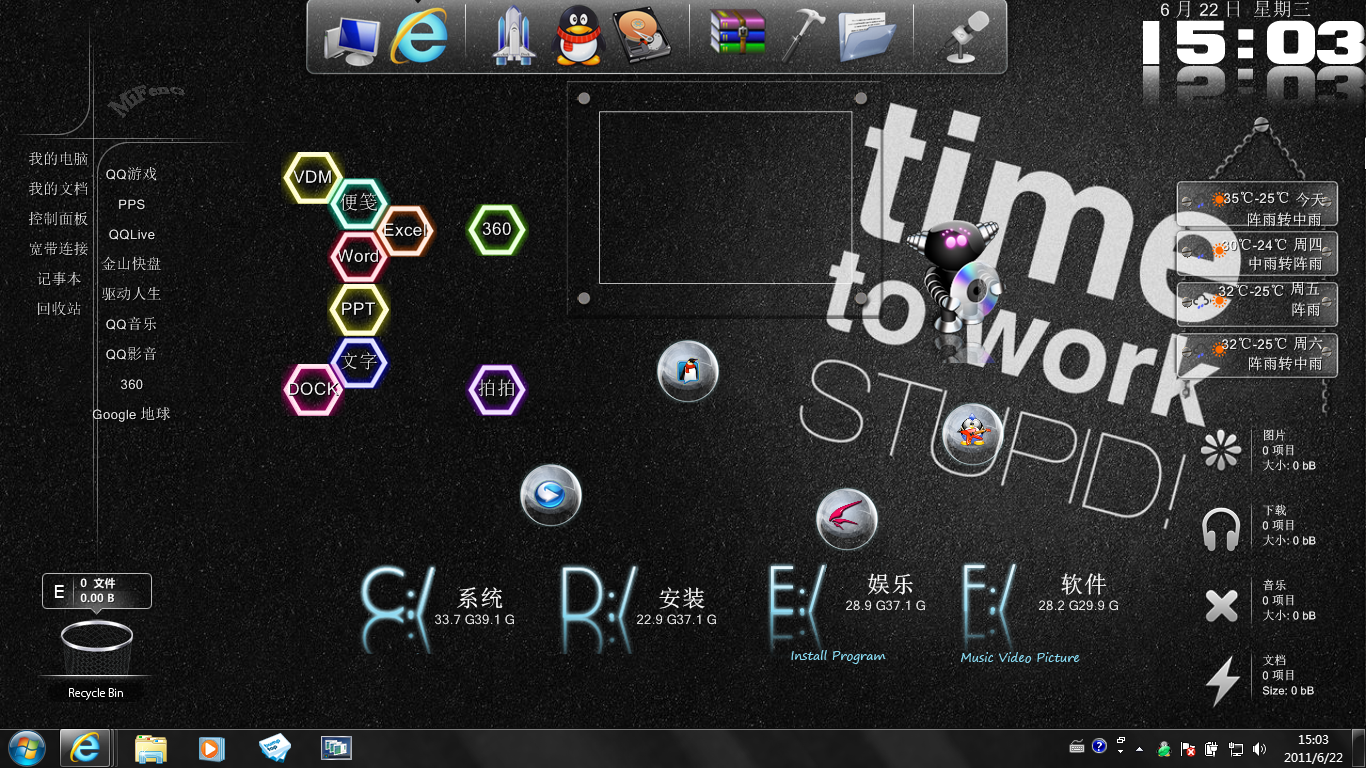This screenshot has width=1366, height=768.
Task: Launch QQ游戏 from the shortcut list
Action: [x=131, y=174]
